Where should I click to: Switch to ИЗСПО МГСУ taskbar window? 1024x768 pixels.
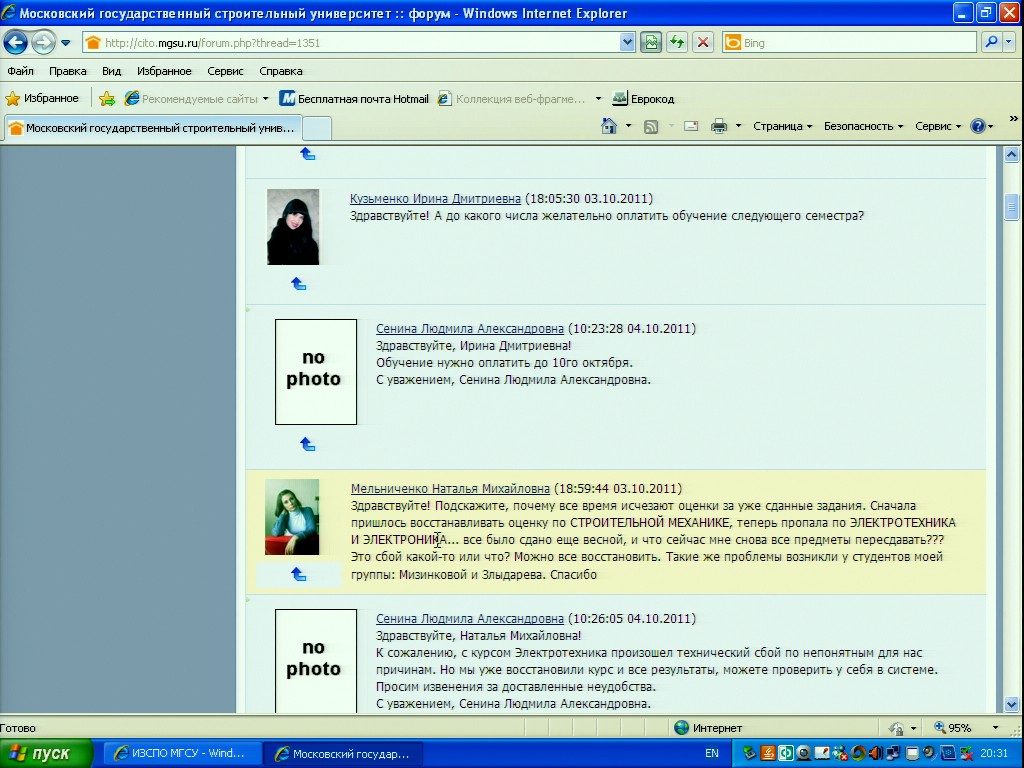pyautogui.click(x=180, y=754)
